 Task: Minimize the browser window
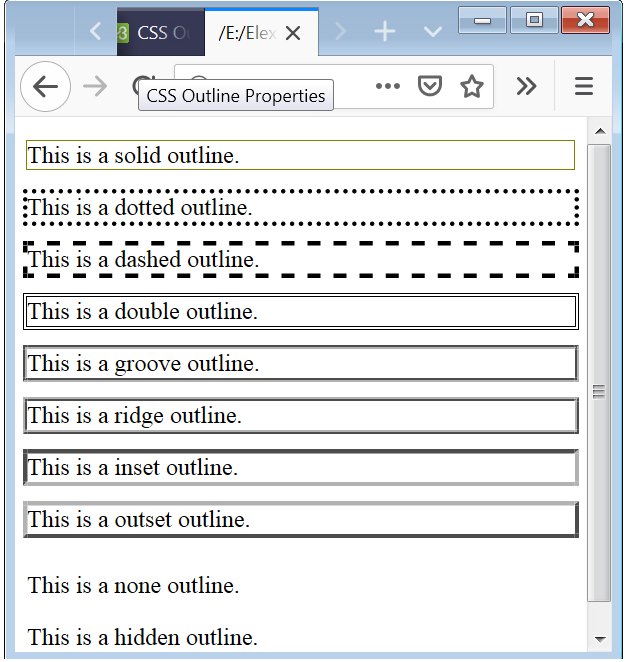482,20
